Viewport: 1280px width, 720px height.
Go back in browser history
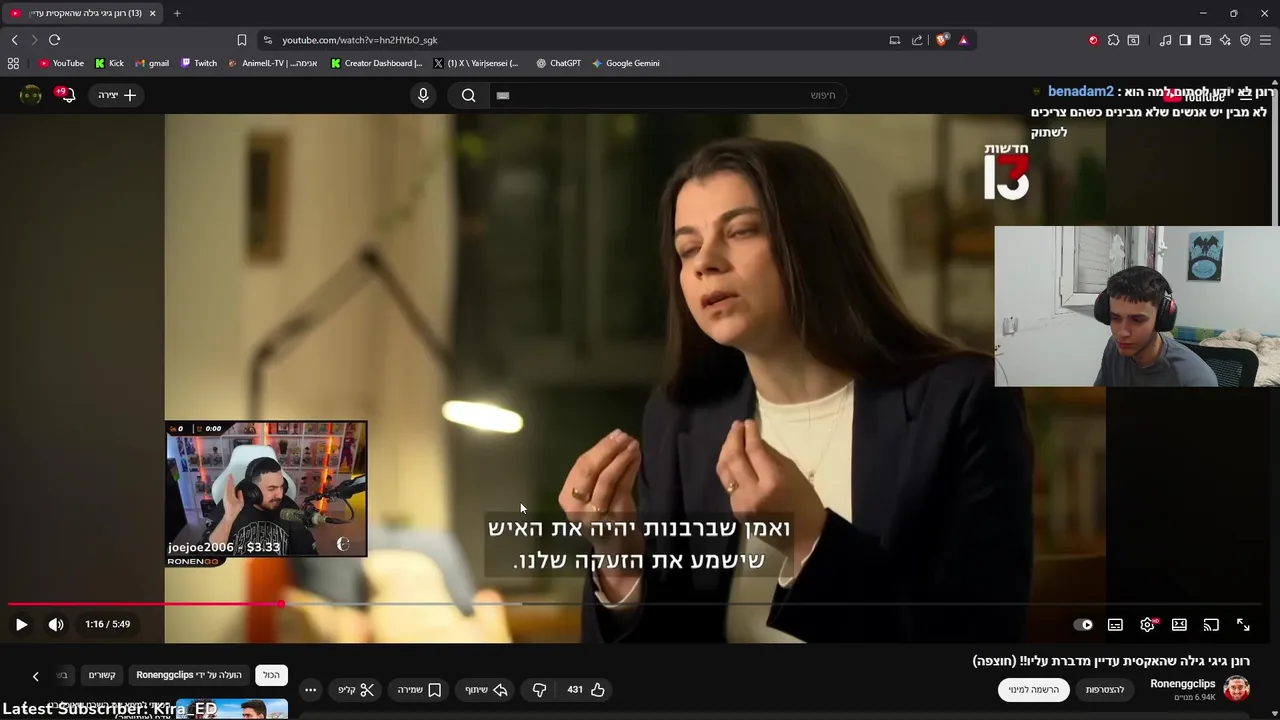tap(14, 40)
